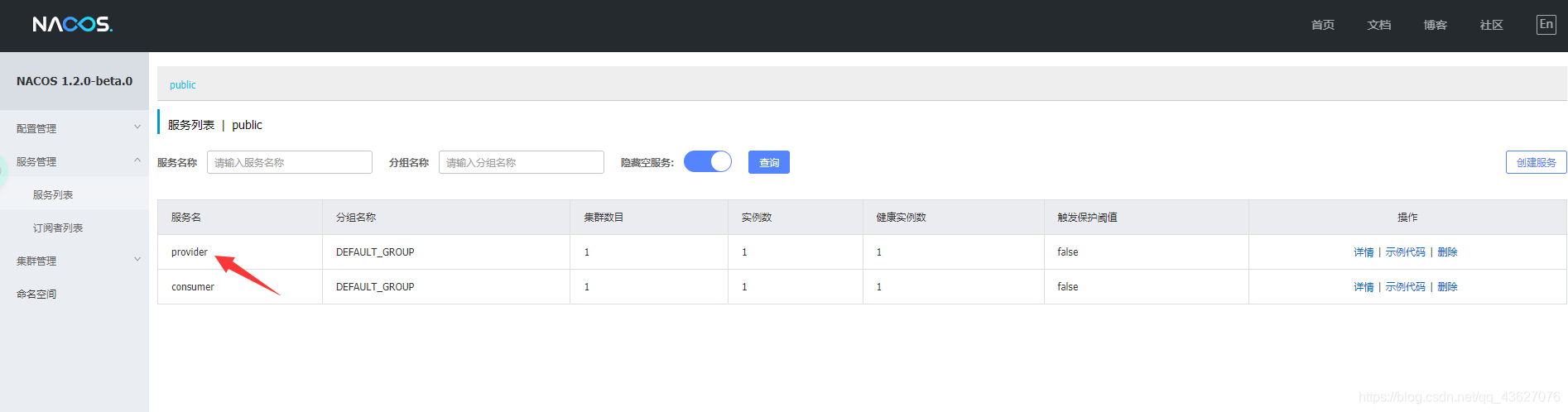Expand the 配置管理 menu chevron
Image resolution: width=1568 pixels, height=412 pixels.
point(137,127)
